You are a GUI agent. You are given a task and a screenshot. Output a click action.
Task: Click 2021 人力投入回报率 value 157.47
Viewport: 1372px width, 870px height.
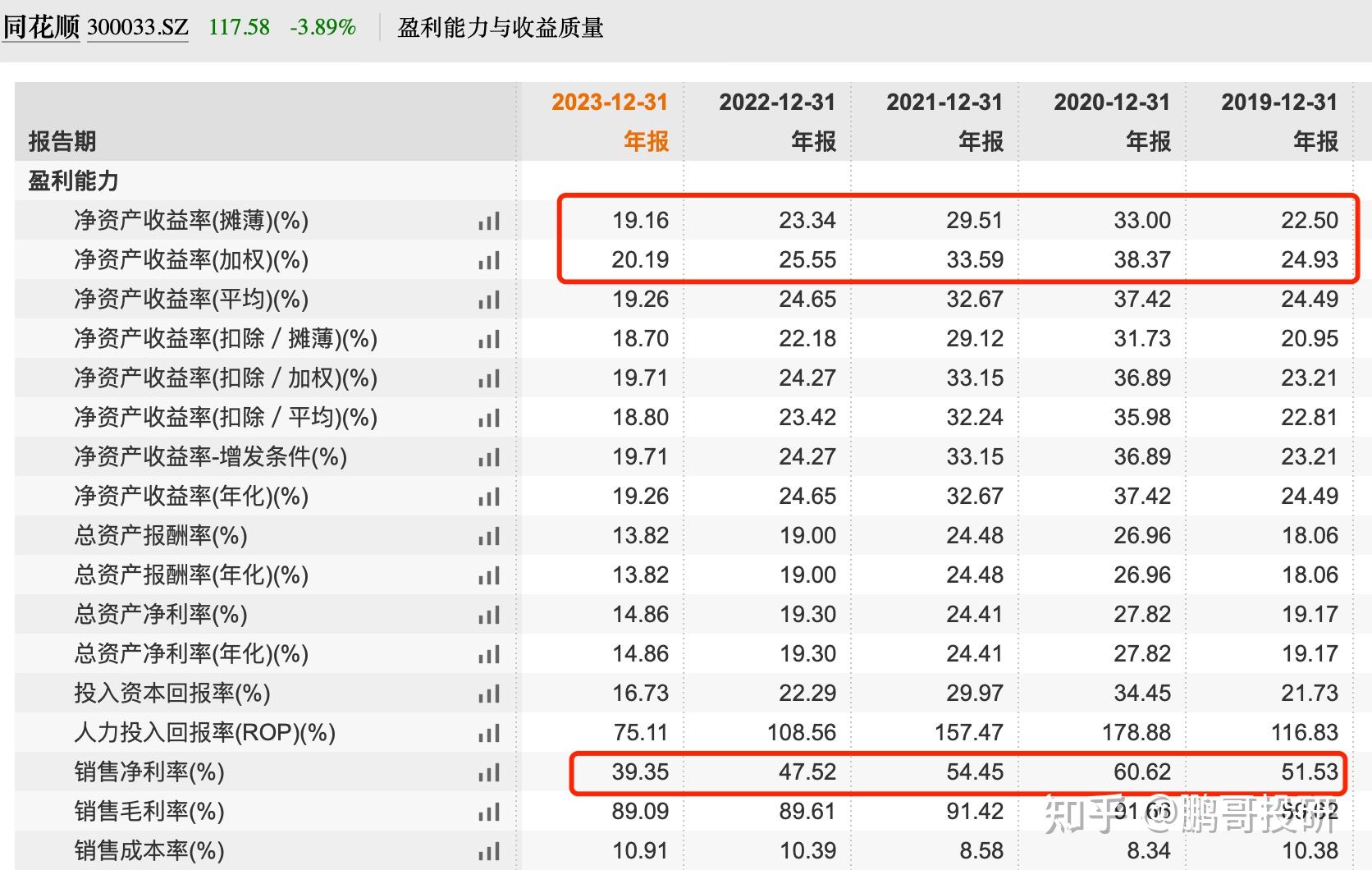969,733
